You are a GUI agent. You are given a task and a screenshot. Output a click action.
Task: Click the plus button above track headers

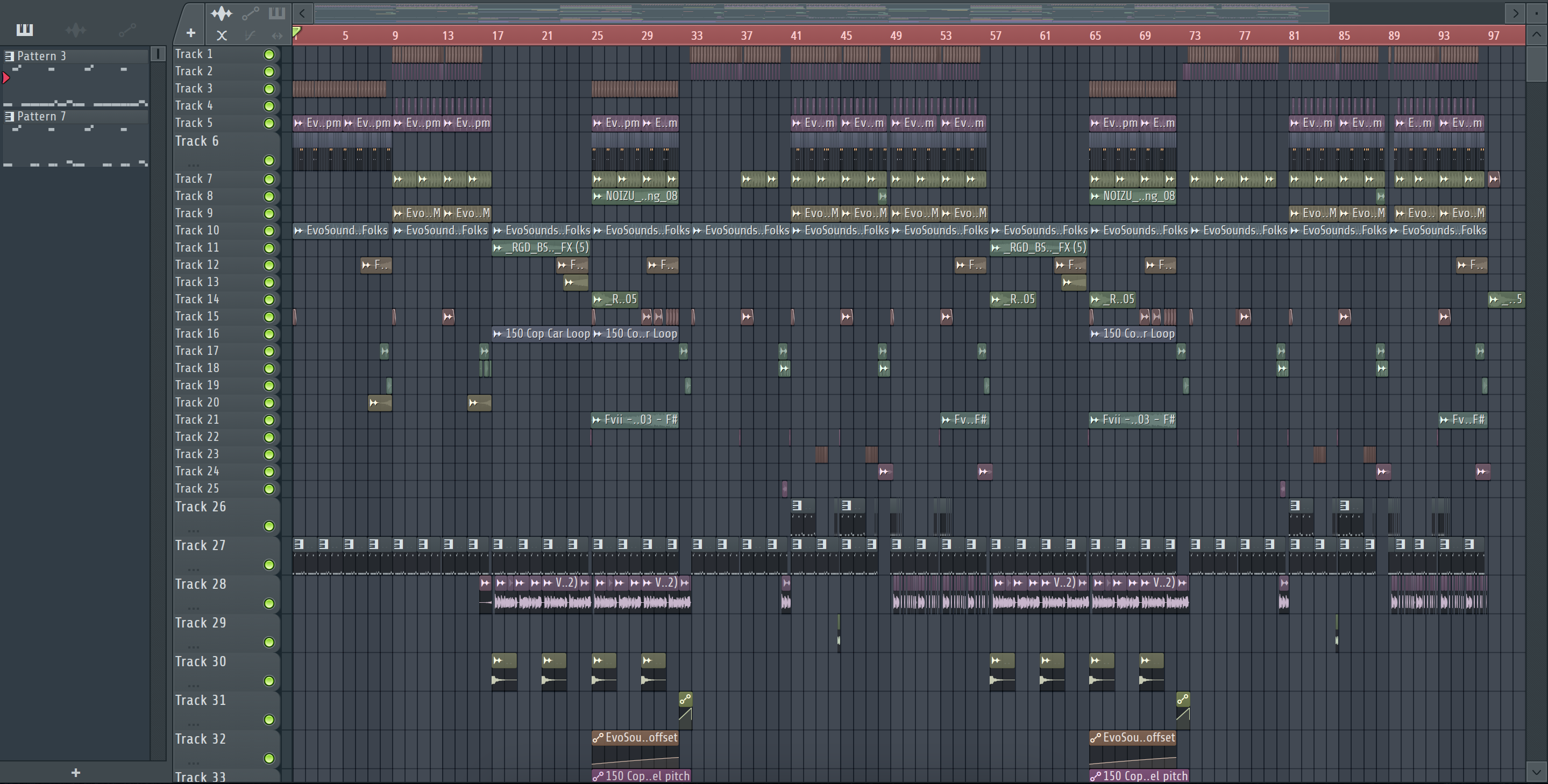[x=190, y=33]
